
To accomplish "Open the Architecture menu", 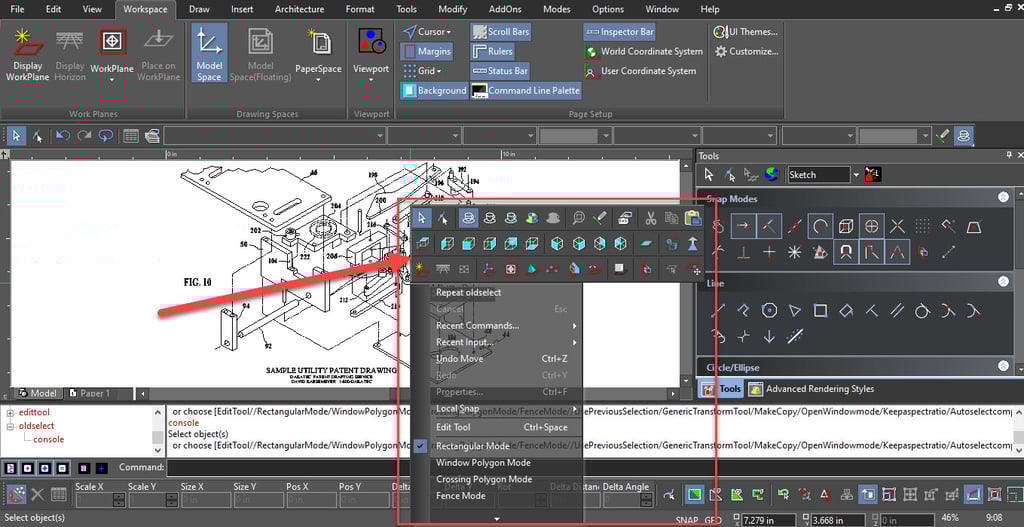I will pos(299,9).
